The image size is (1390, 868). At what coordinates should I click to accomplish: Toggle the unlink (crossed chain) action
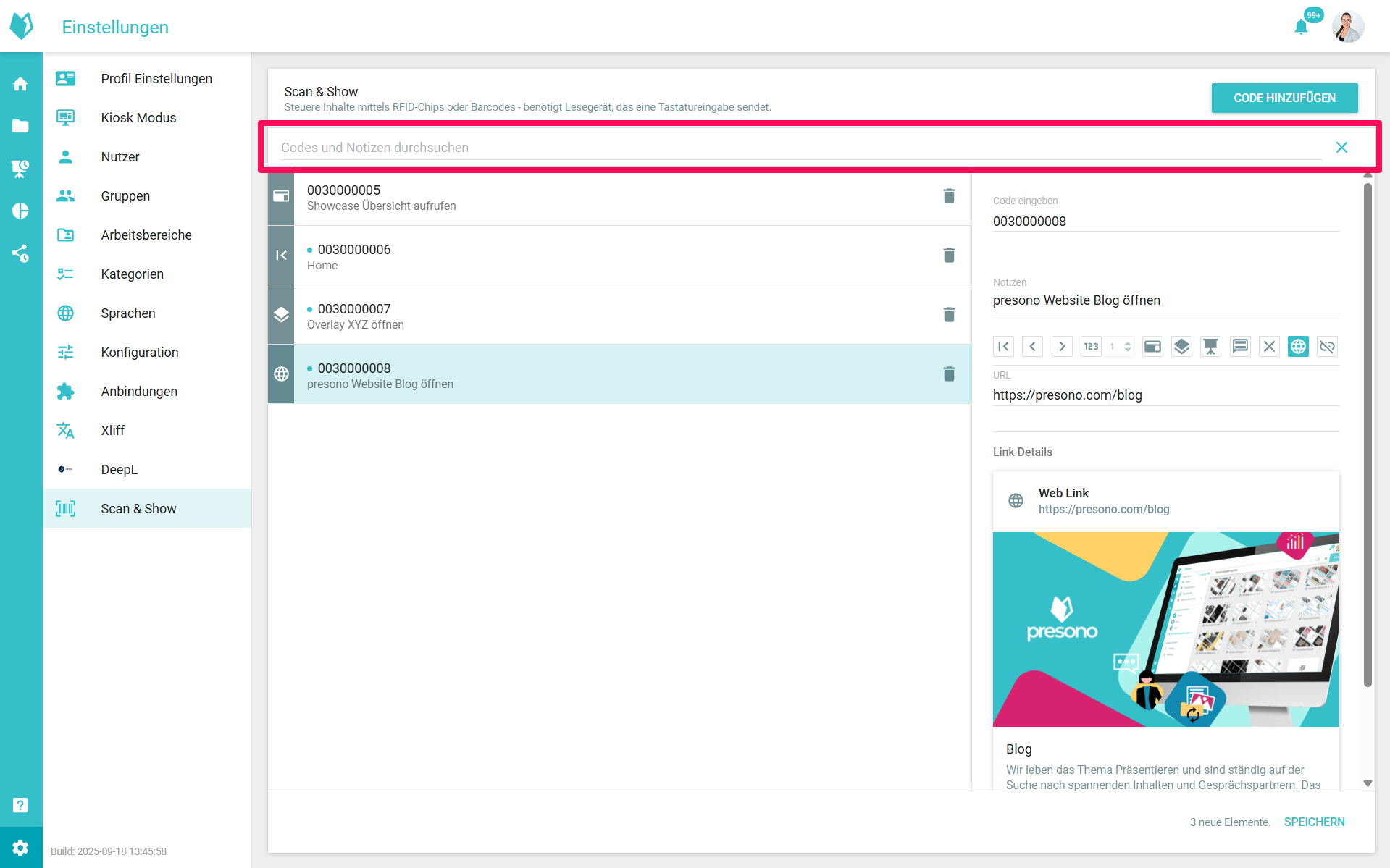coord(1327,347)
